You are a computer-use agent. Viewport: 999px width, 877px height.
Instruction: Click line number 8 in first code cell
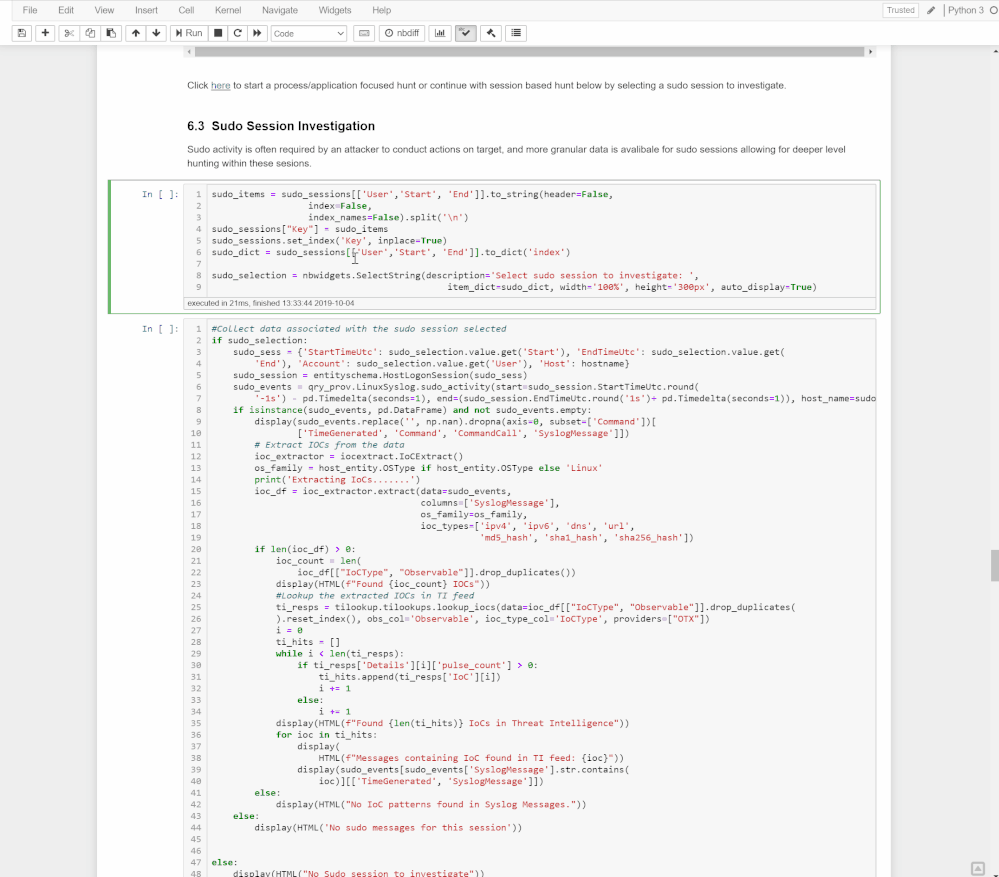198,275
